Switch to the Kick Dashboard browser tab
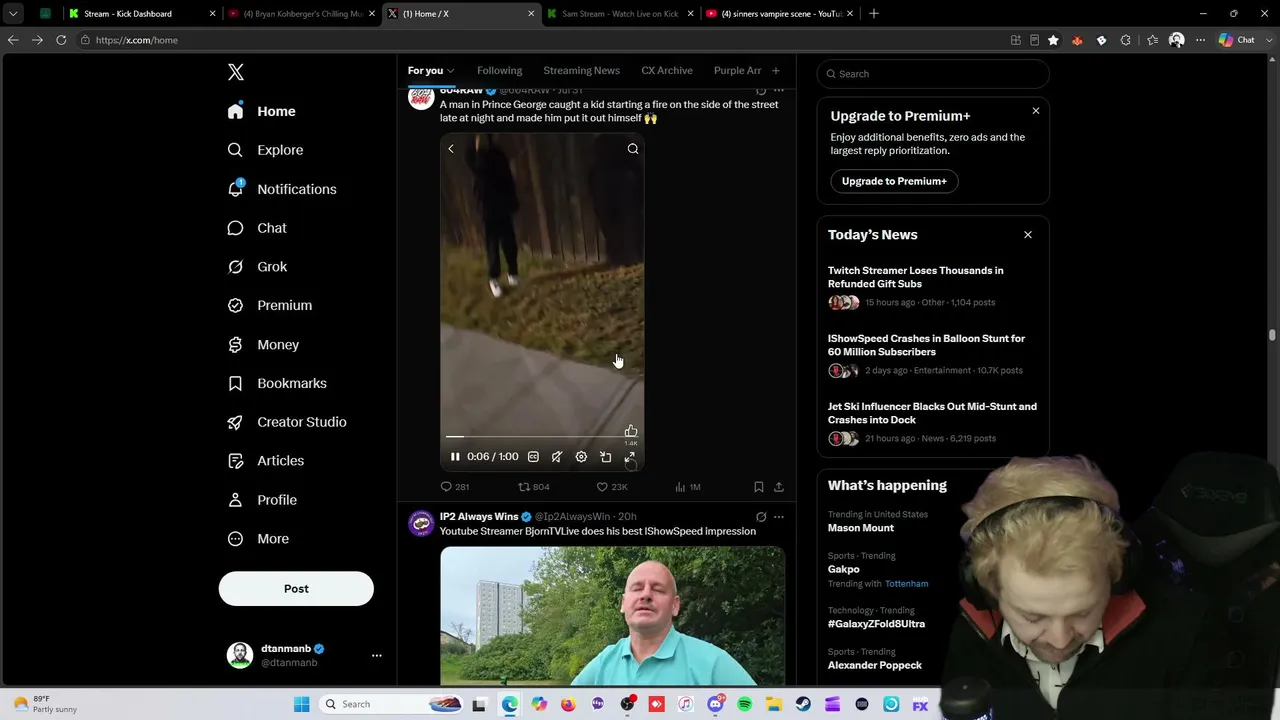The image size is (1280, 720). pyautogui.click(x=142, y=14)
